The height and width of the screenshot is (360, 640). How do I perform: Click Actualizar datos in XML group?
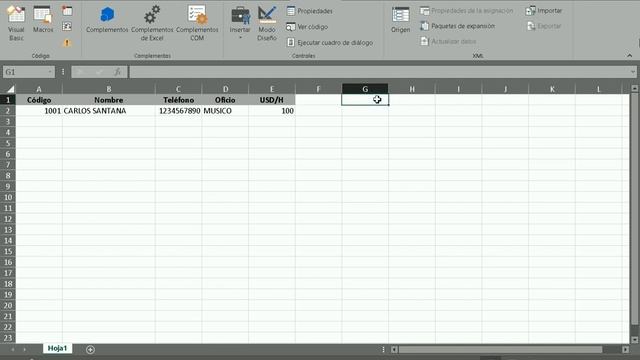click(448, 41)
